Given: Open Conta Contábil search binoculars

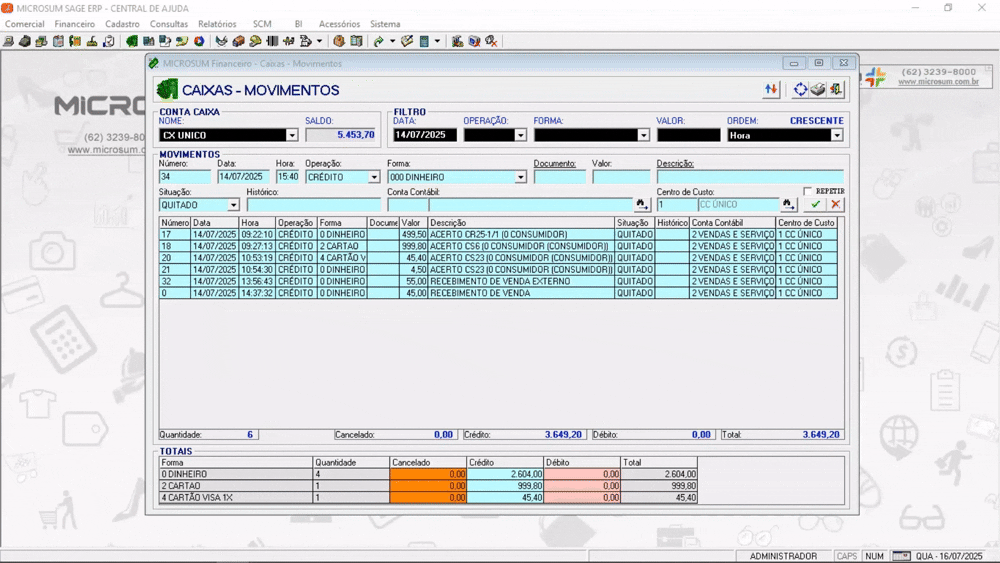Looking at the screenshot, I should (642, 205).
